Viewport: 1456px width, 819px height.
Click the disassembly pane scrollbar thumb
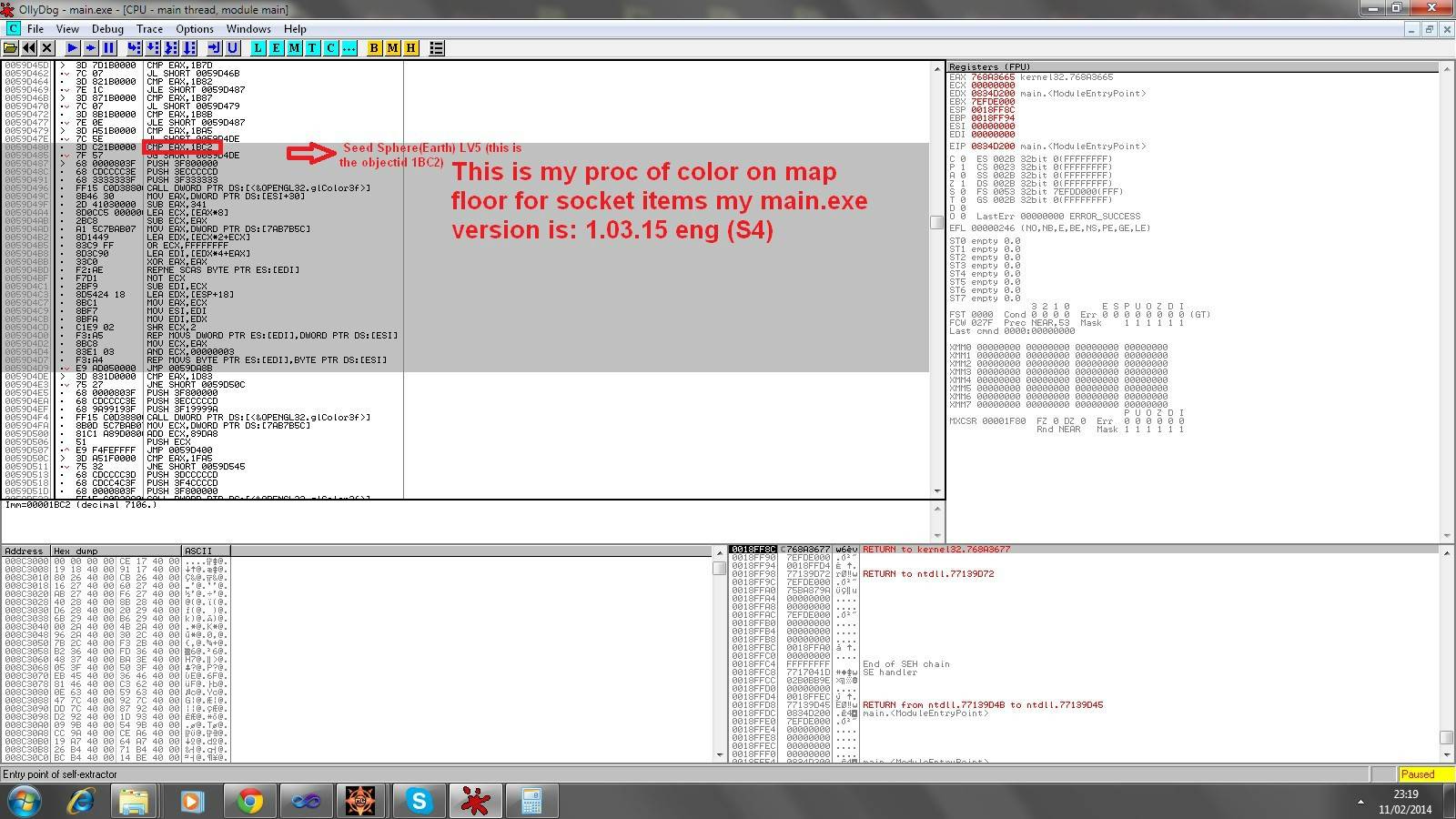pyautogui.click(x=937, y=222)
